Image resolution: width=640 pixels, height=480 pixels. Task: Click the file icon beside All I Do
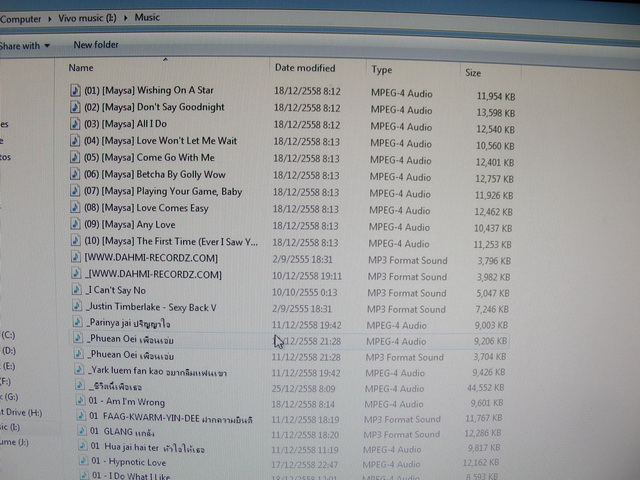pyautogui.click(x=75, y=124)
